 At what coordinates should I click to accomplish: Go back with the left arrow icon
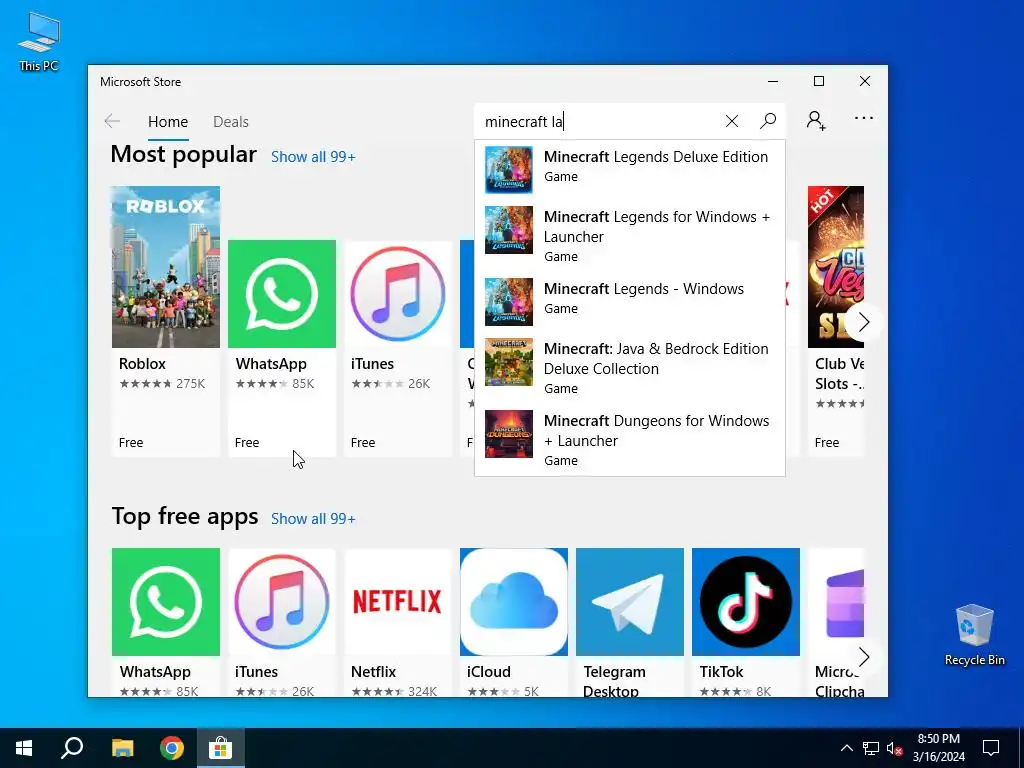tap(112, 121)
